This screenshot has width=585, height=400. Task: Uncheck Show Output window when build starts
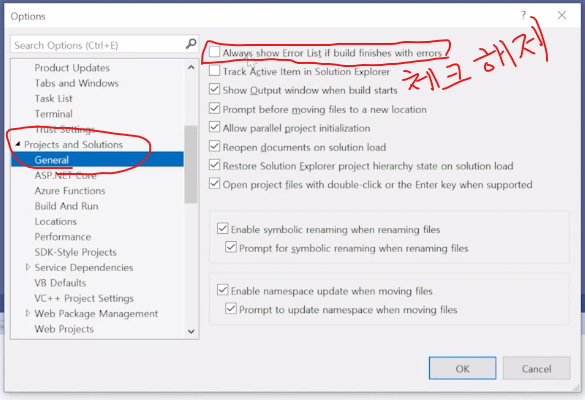214,89
